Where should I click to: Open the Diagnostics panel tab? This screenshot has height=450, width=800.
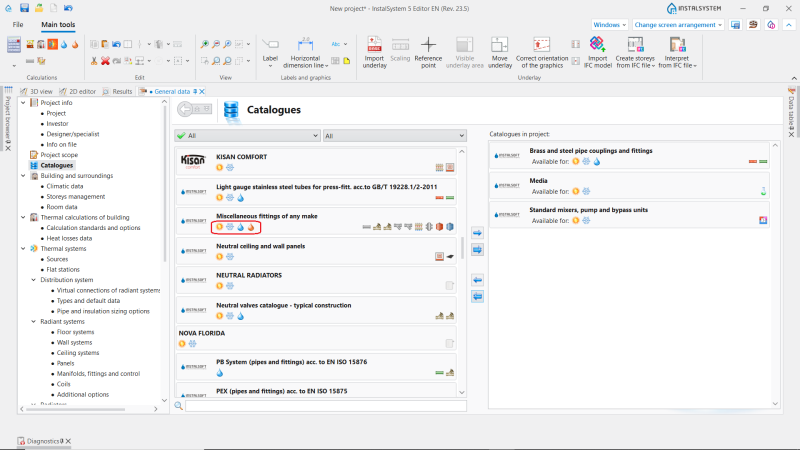43,441
